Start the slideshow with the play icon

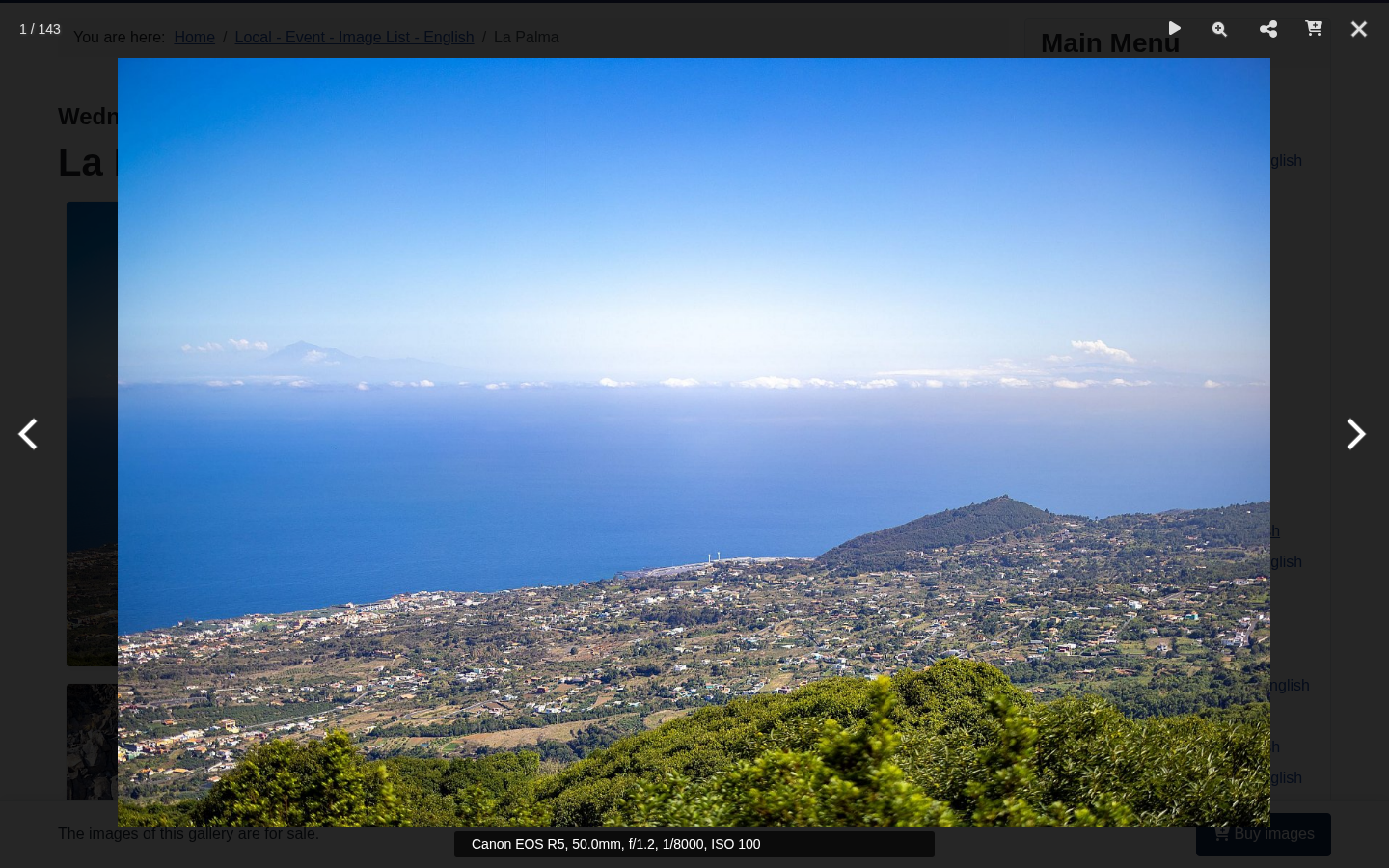[x=1174, y=29]
